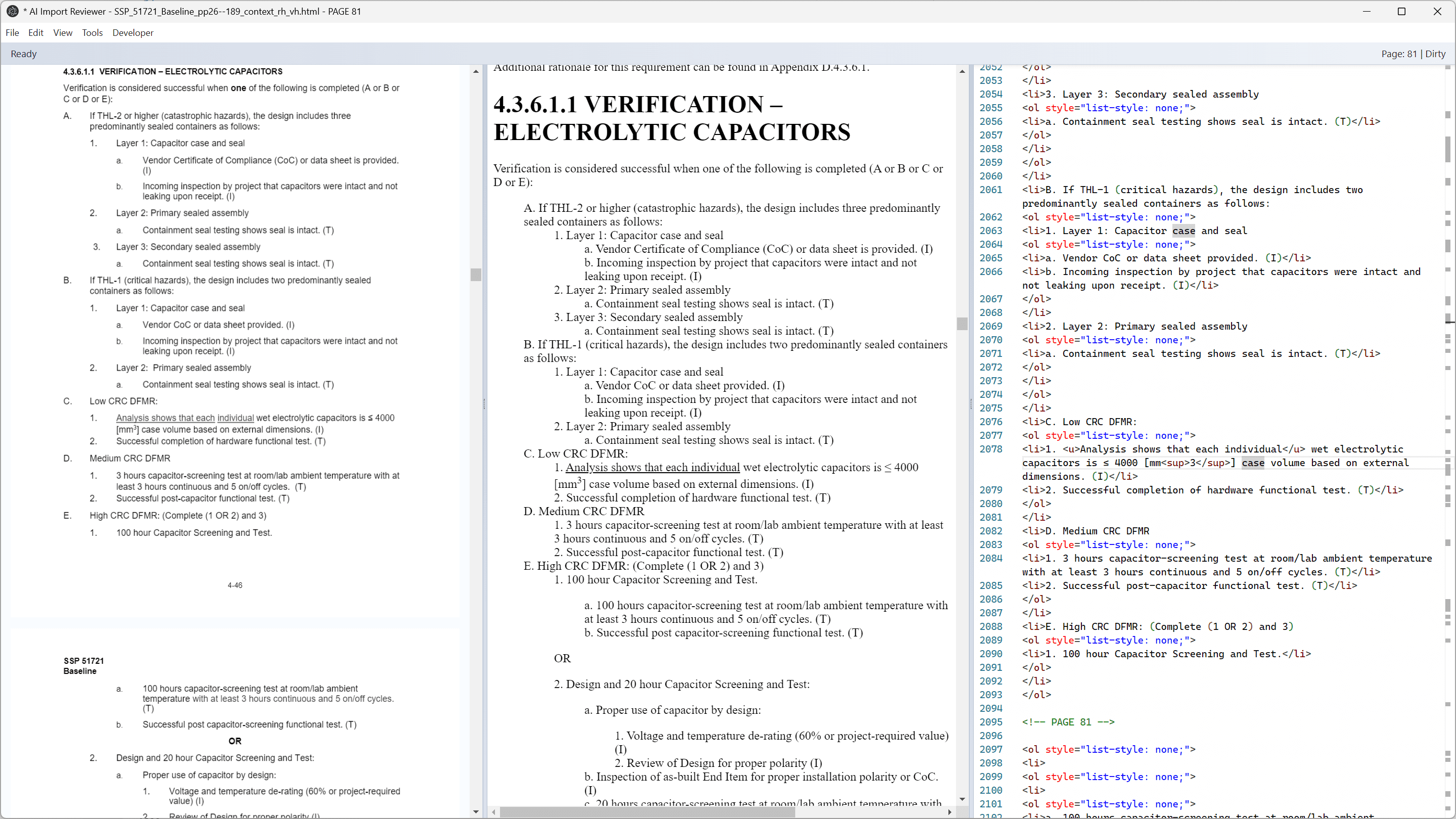1456x819 pixels.
Task: Click code line 2069 'Layer 2: Primary sealed assembly'
Action: point(1135,327)
